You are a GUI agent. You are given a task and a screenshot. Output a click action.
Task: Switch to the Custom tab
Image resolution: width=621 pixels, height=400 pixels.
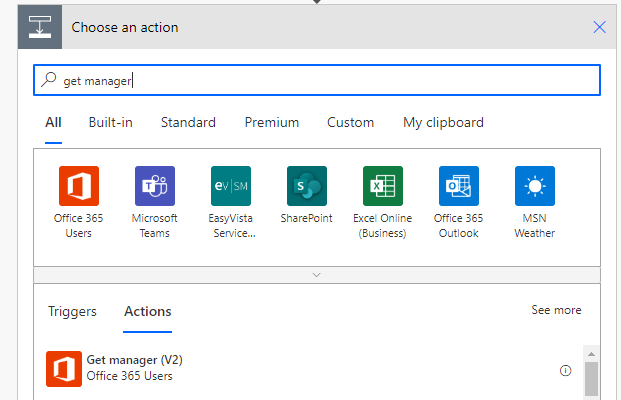click(351, 122)
